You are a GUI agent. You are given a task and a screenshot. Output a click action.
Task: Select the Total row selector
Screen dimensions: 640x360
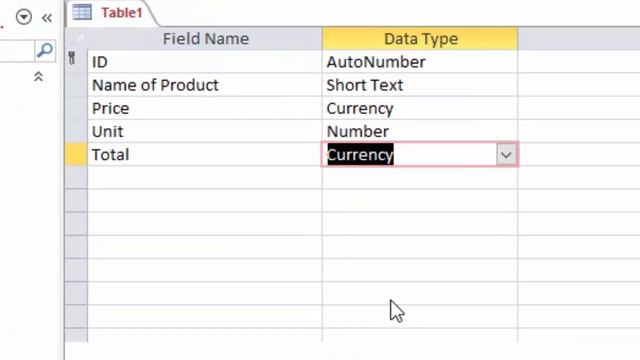click(76, 155)
